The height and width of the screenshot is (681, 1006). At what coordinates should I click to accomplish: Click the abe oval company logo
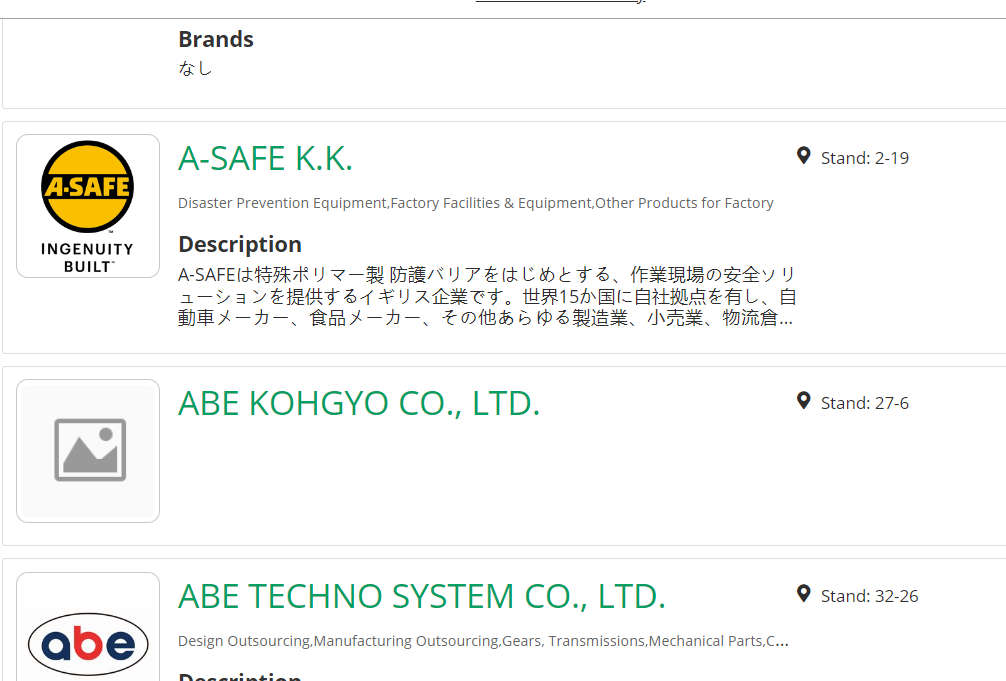click(x=88, y=644)
